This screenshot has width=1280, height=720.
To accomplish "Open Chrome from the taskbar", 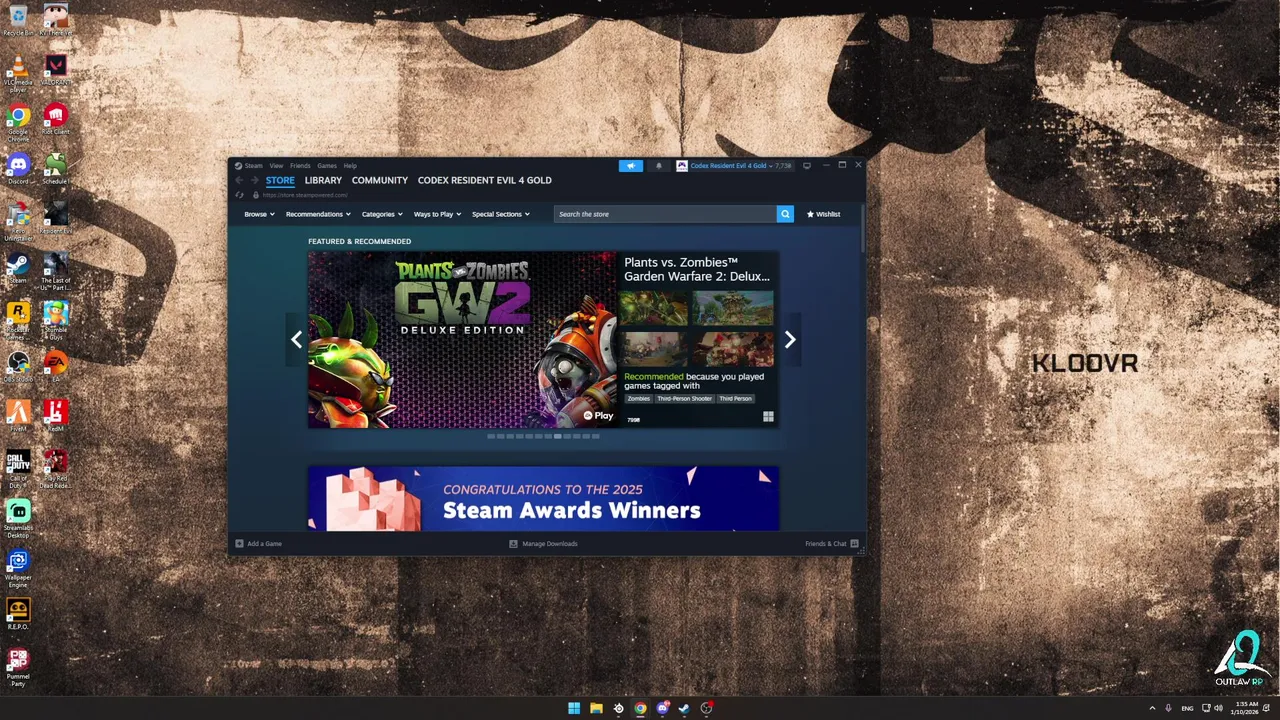I will (x=640, y=708).
